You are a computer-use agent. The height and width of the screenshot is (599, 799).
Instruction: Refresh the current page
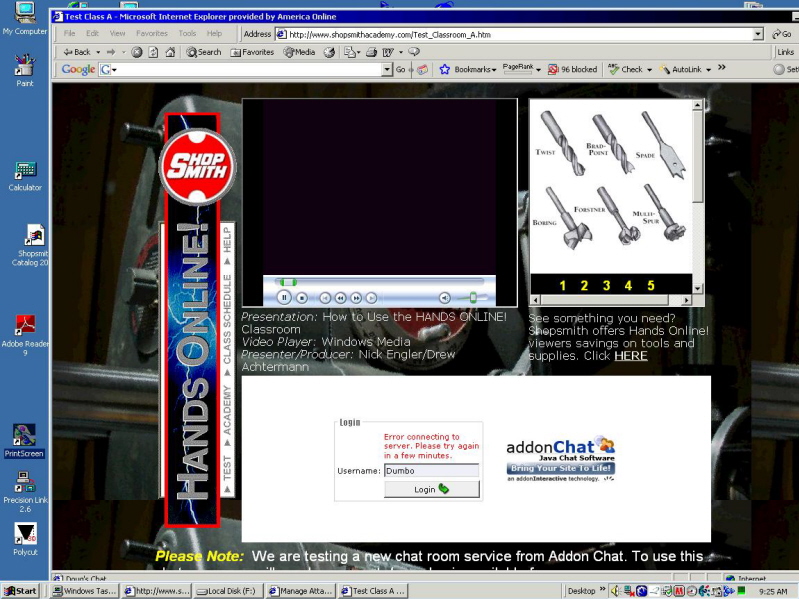coord(153,52)
